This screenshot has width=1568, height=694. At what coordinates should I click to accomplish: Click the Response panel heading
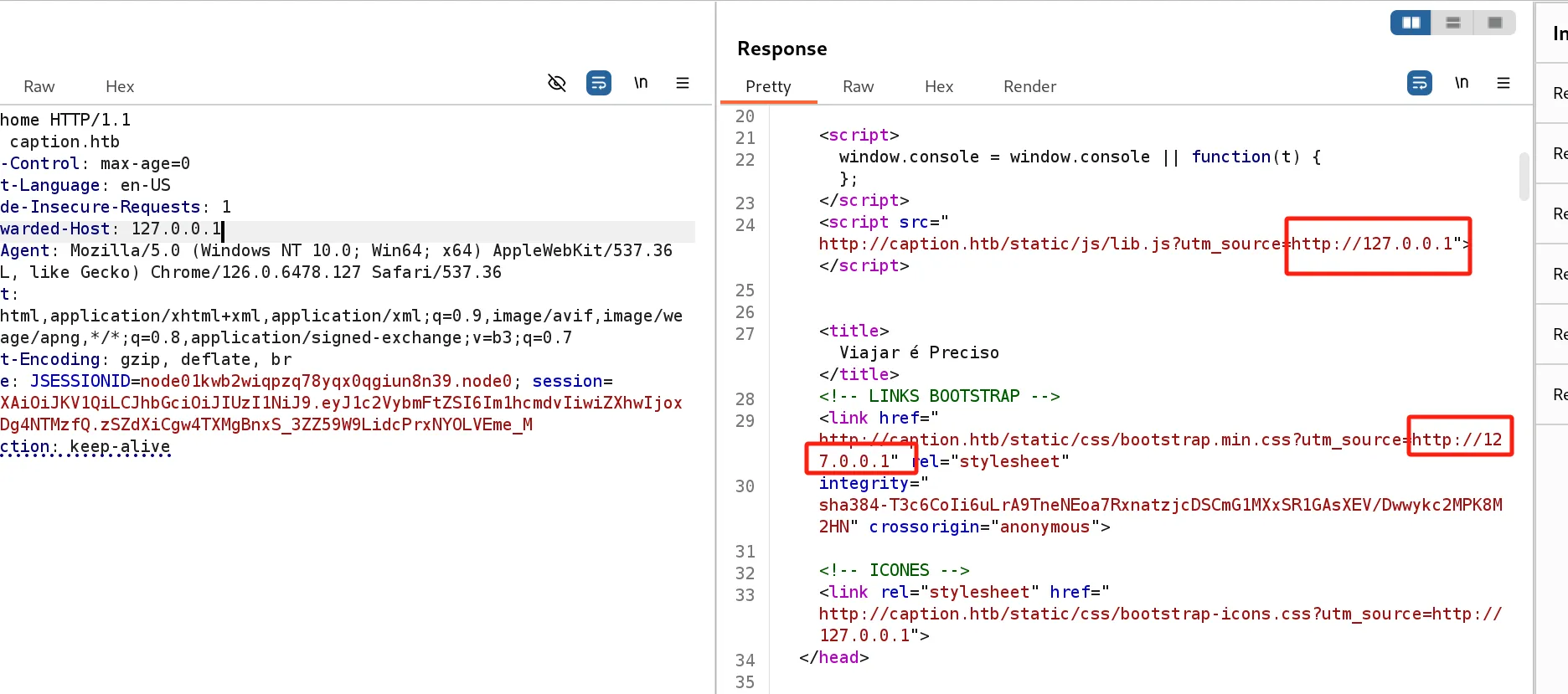tap(782, 49)
